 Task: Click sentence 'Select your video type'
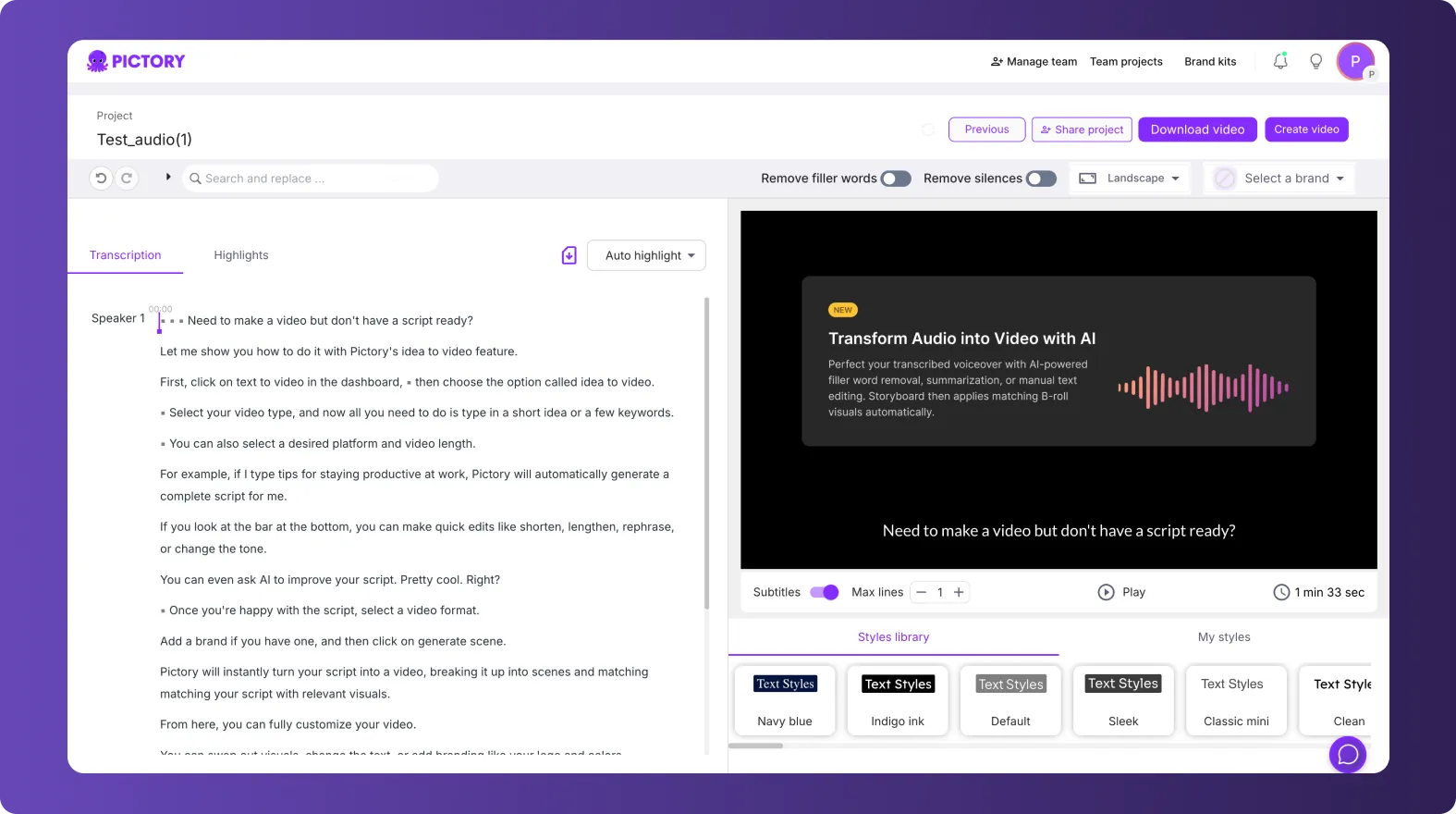coord(422,413)
